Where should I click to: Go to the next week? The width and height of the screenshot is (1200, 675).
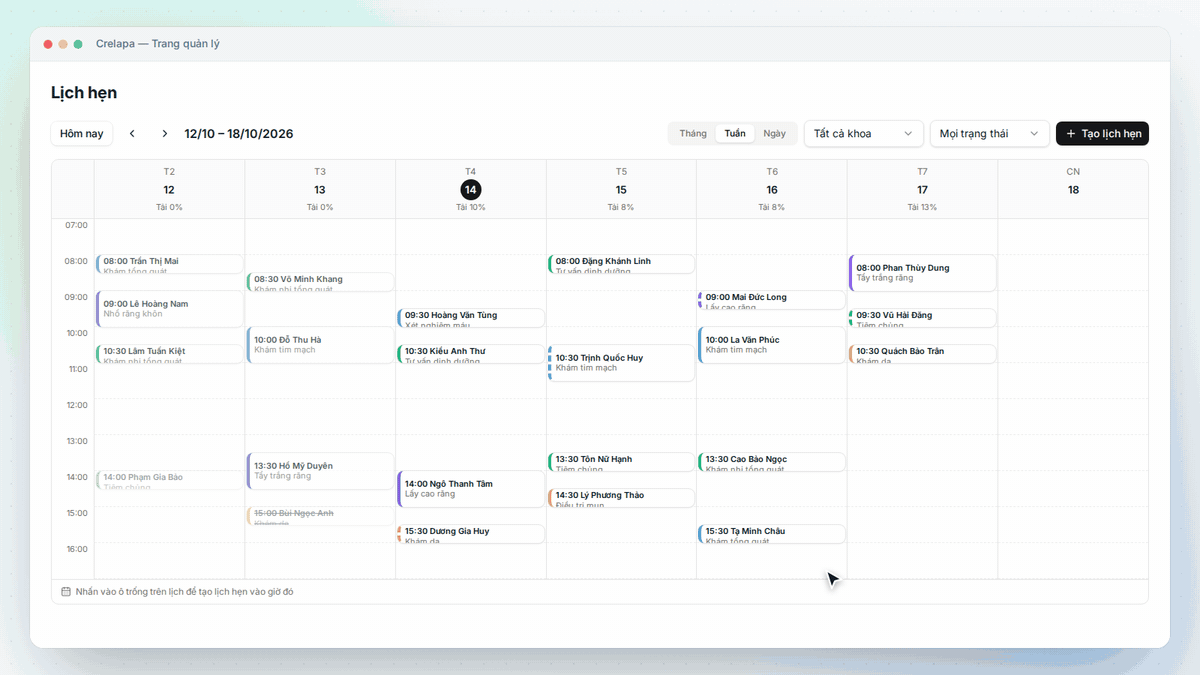pos(165,134)
